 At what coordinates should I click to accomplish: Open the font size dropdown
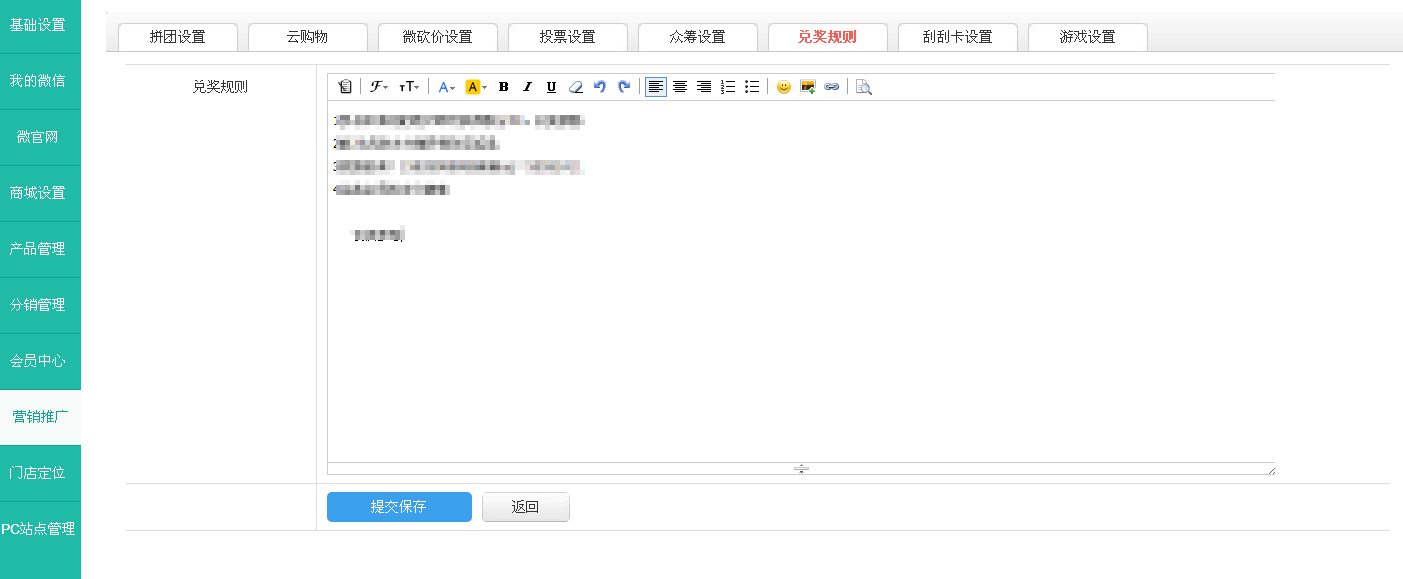click(x=409, y=87)
